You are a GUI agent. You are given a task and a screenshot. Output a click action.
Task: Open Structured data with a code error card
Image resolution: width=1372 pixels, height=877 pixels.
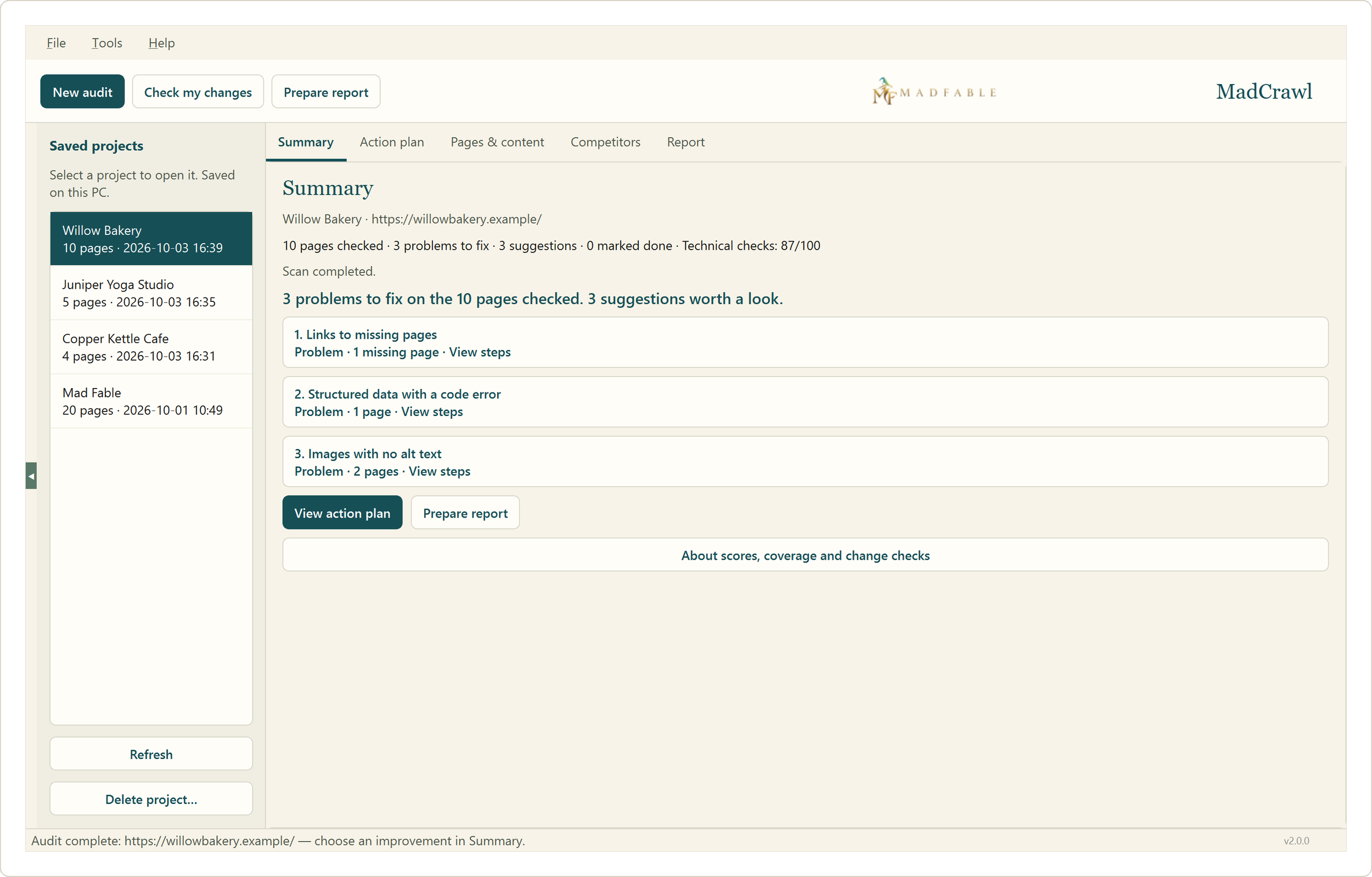pos(805,402)
